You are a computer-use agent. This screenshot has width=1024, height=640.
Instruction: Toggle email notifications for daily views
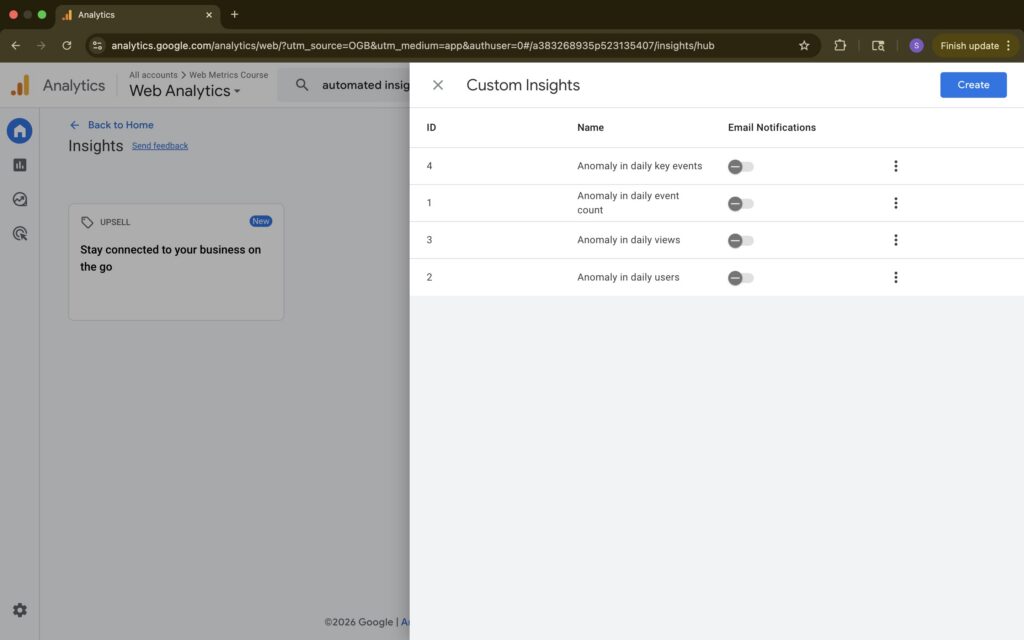point(741,241)
